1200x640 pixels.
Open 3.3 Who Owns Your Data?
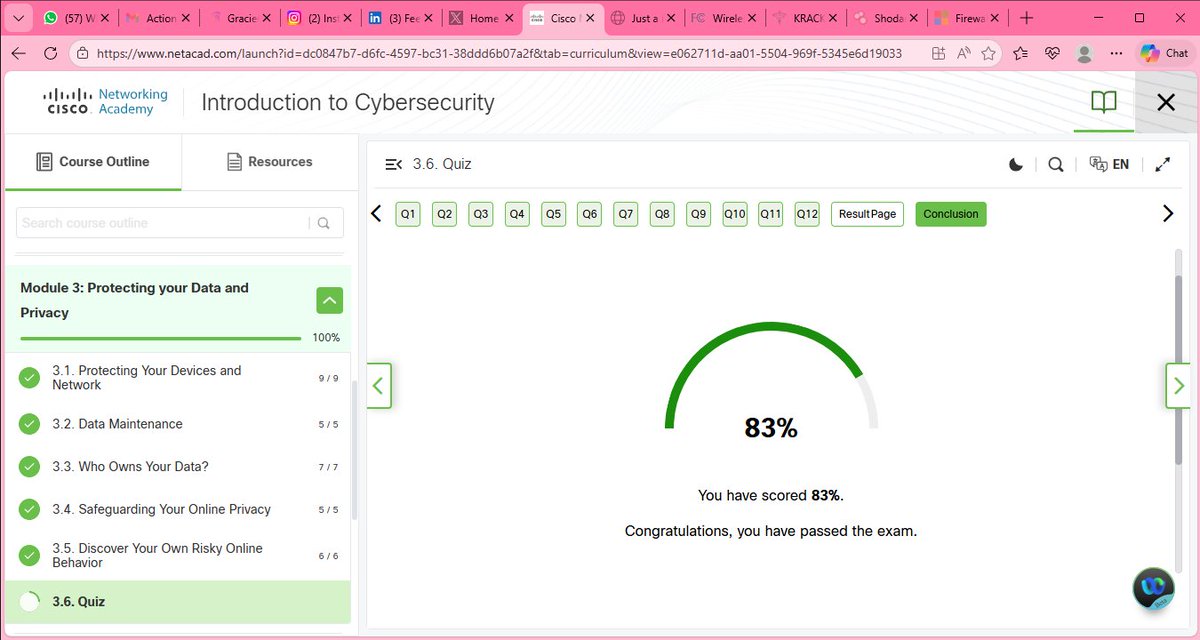coord(179,467)
